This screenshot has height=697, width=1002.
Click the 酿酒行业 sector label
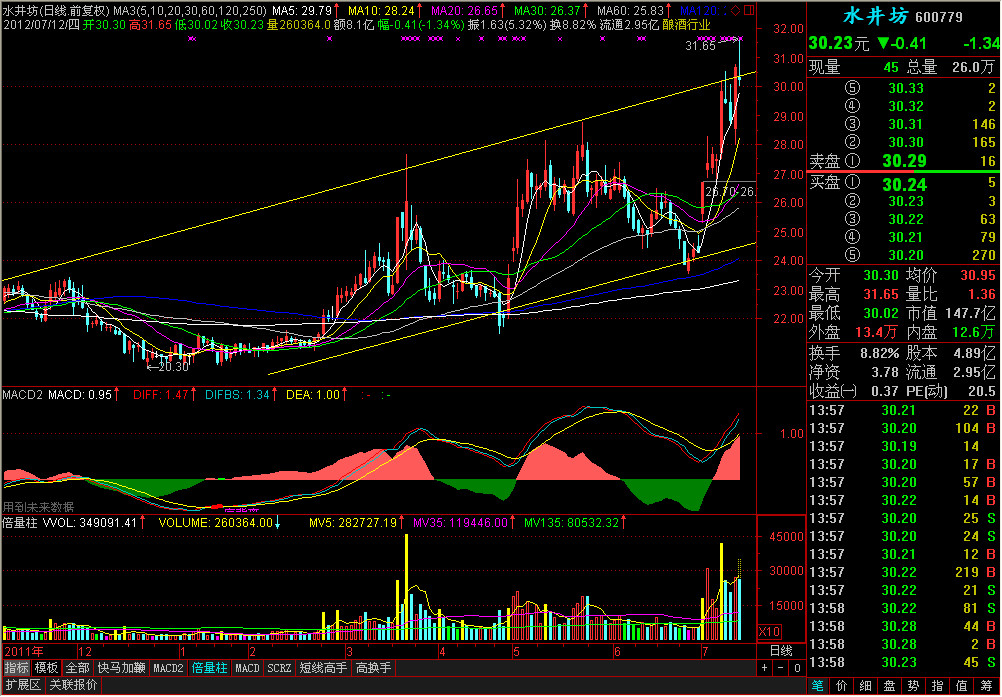tap(686, 25)
